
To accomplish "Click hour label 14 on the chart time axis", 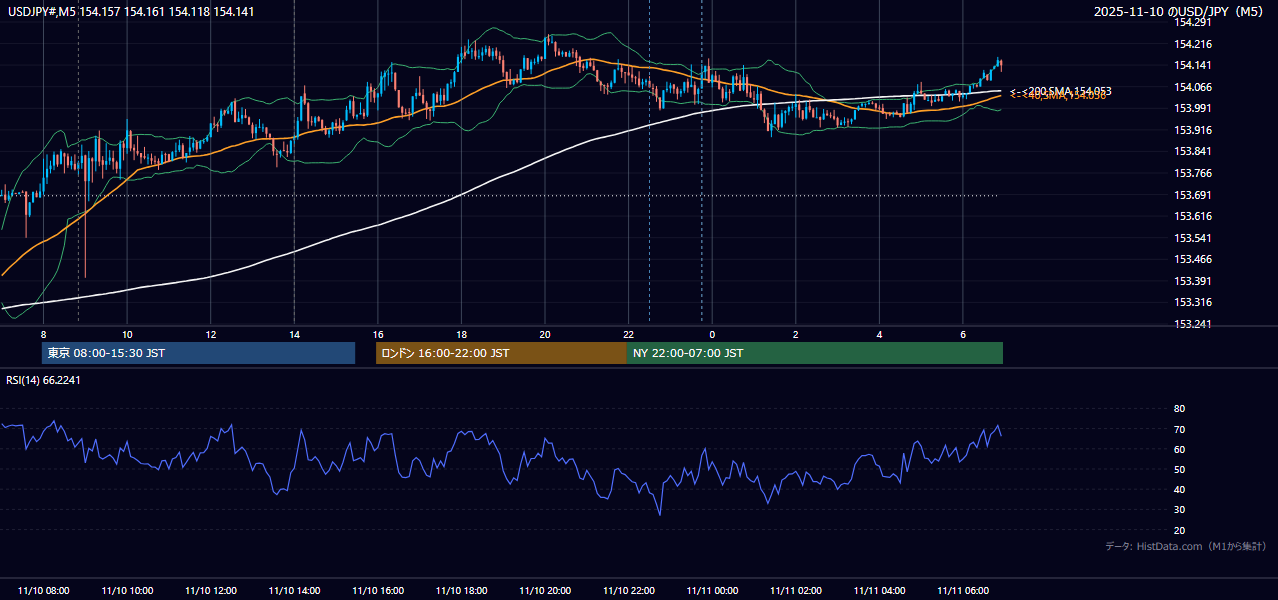I will tap(294, 334).
